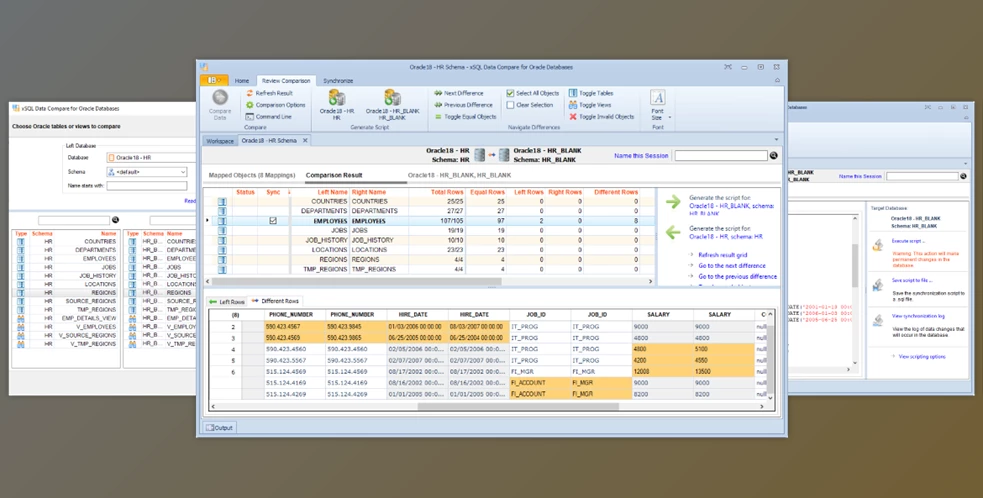Screen dimensions: 983x498
Task: Click the session name search input field
Action: (x=721, y=156)
